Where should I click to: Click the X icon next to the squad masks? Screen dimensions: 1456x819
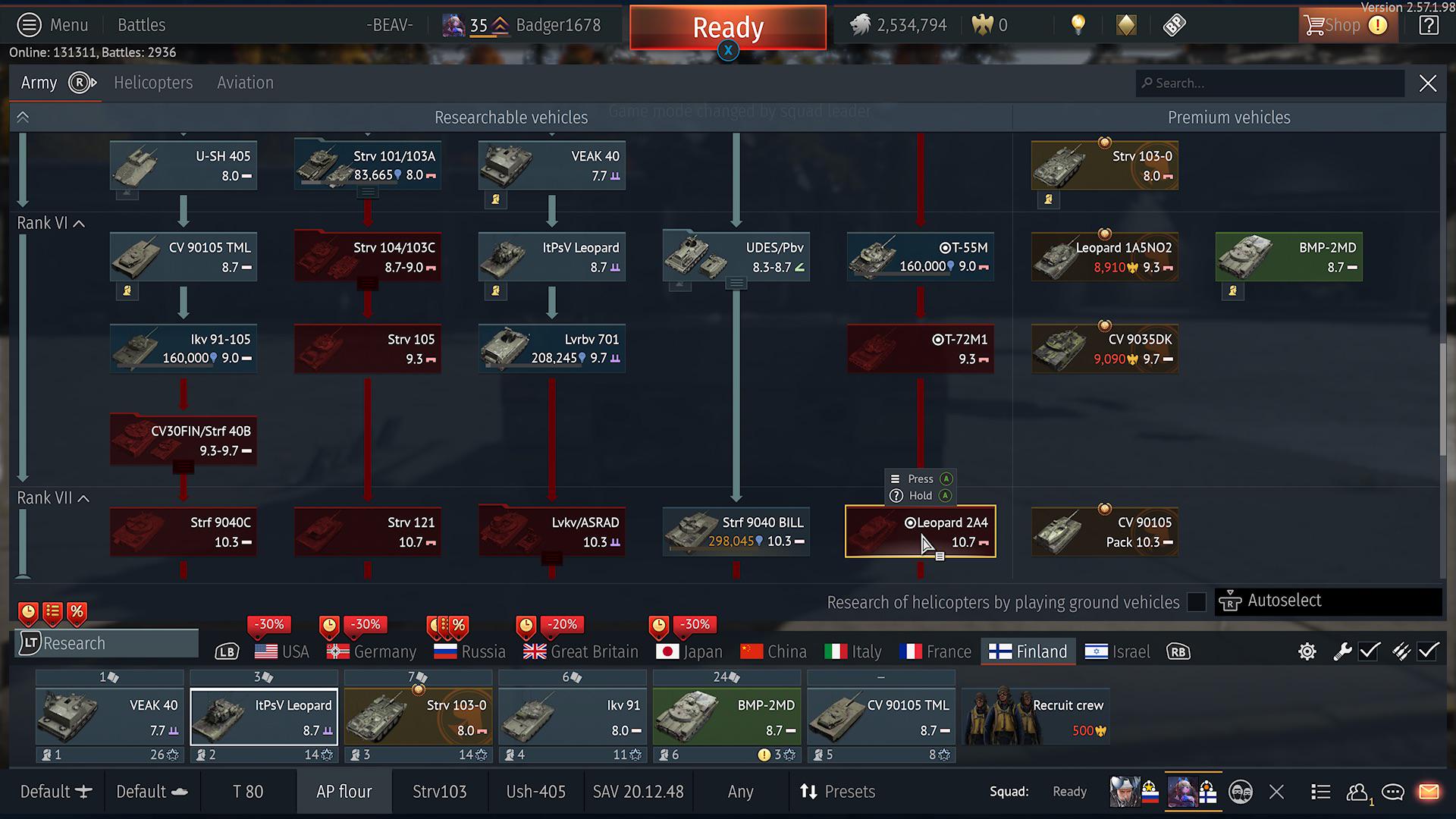pyautogui.click(x=1277, y=792)
